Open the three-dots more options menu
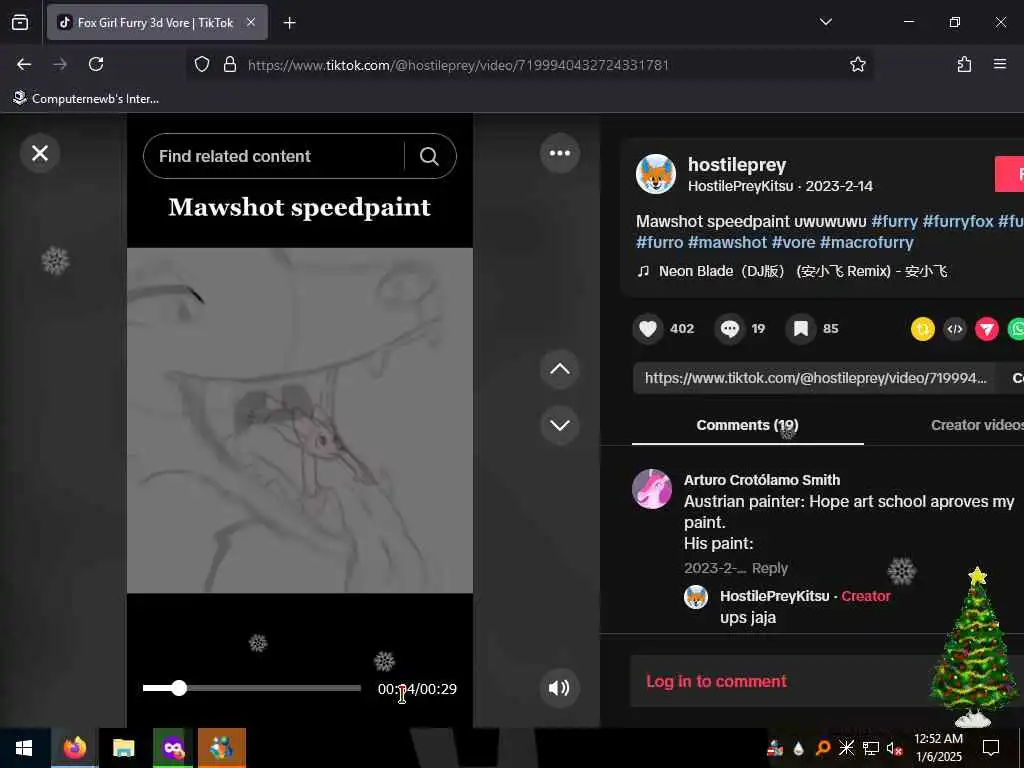1024x768 pixels. coord(560,153)
